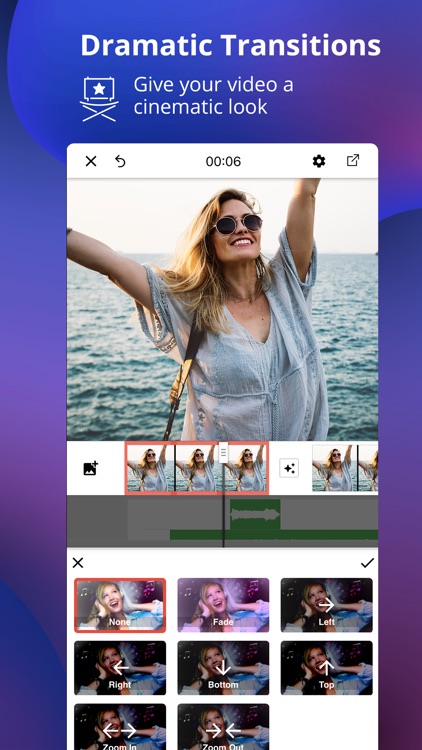This screenshot has height=750, width=422.
Task: Choose the Top slide transition
Action: pos(327,668)
